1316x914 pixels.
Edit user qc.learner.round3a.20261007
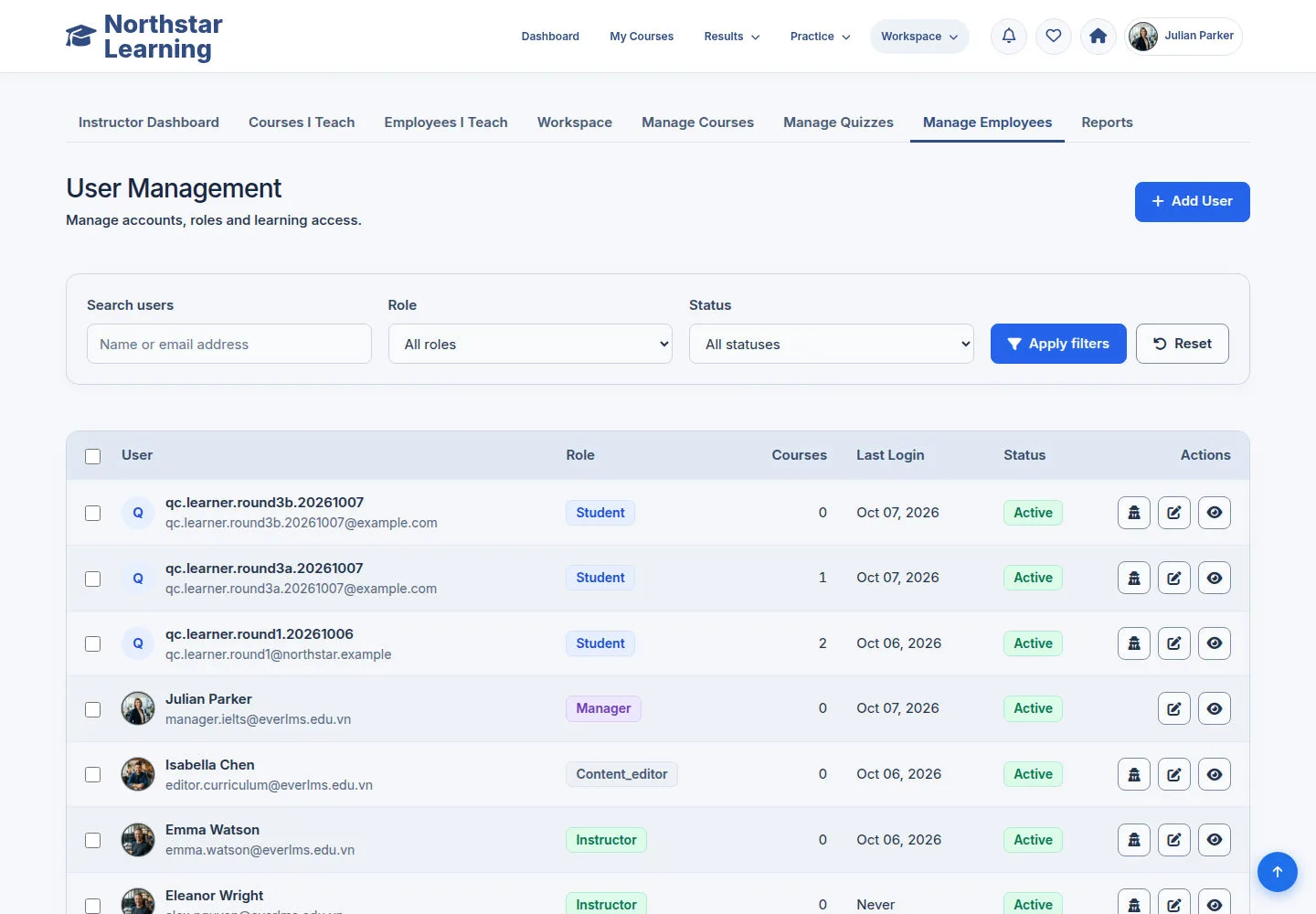point(1174,578)
